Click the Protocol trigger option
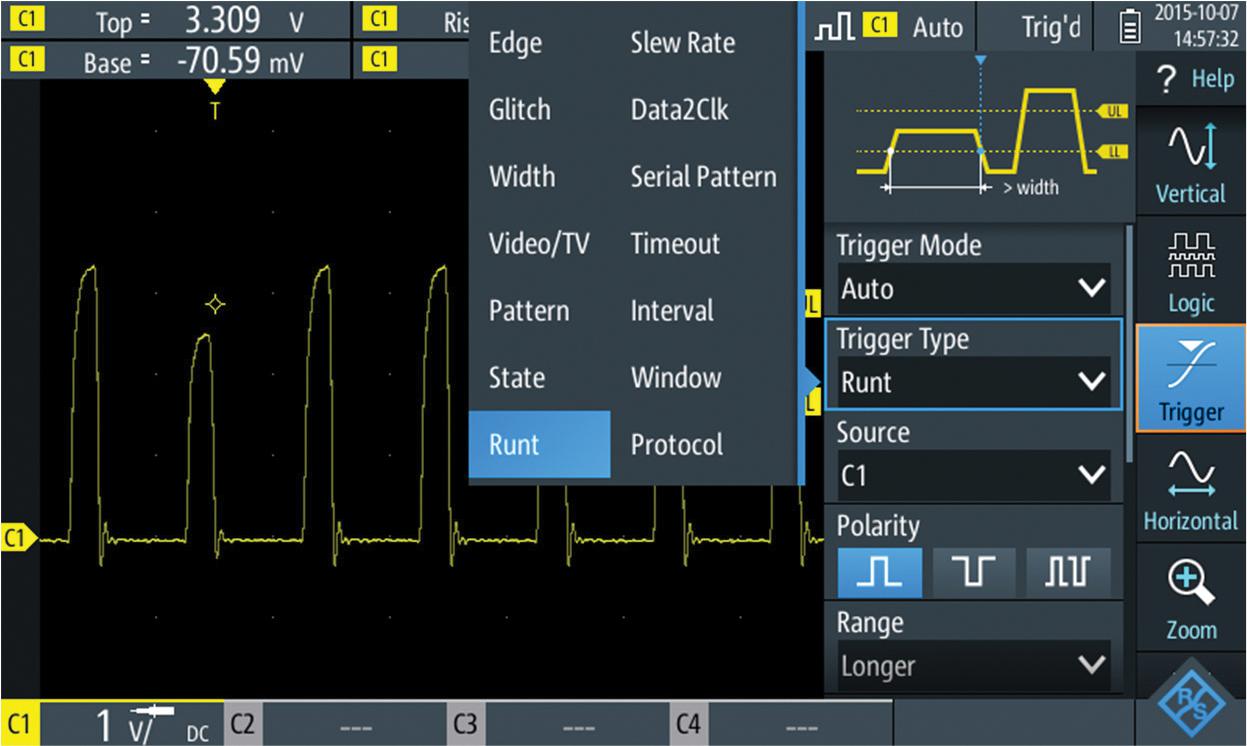Screen dimensions: 1247x746 pyautogui.click(x=675, y=444)
